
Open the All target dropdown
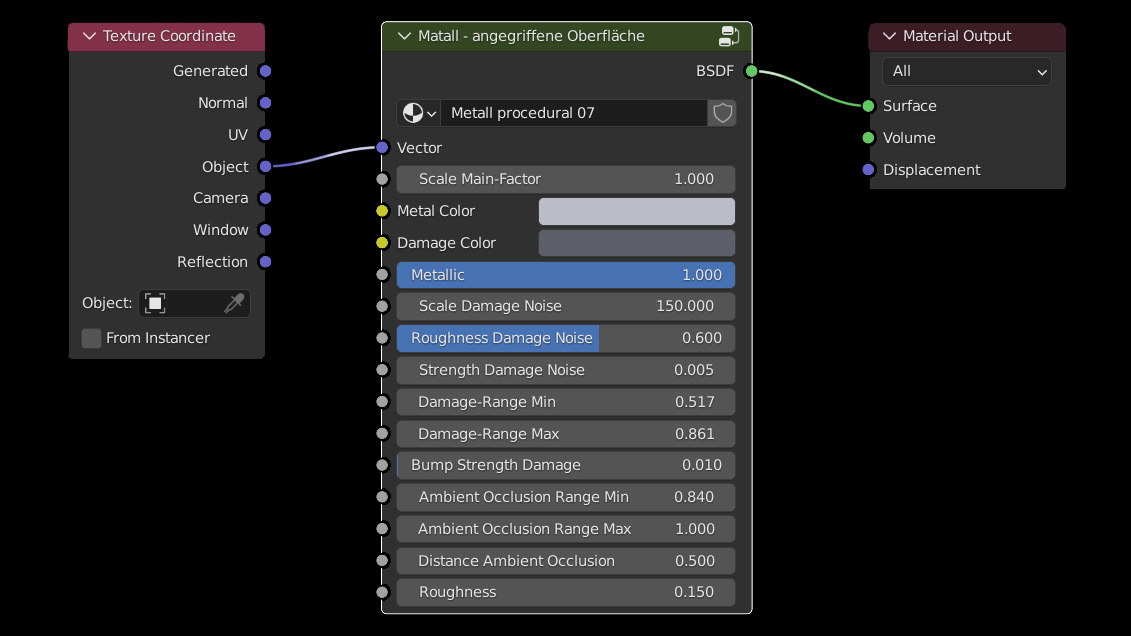point(966,71)
